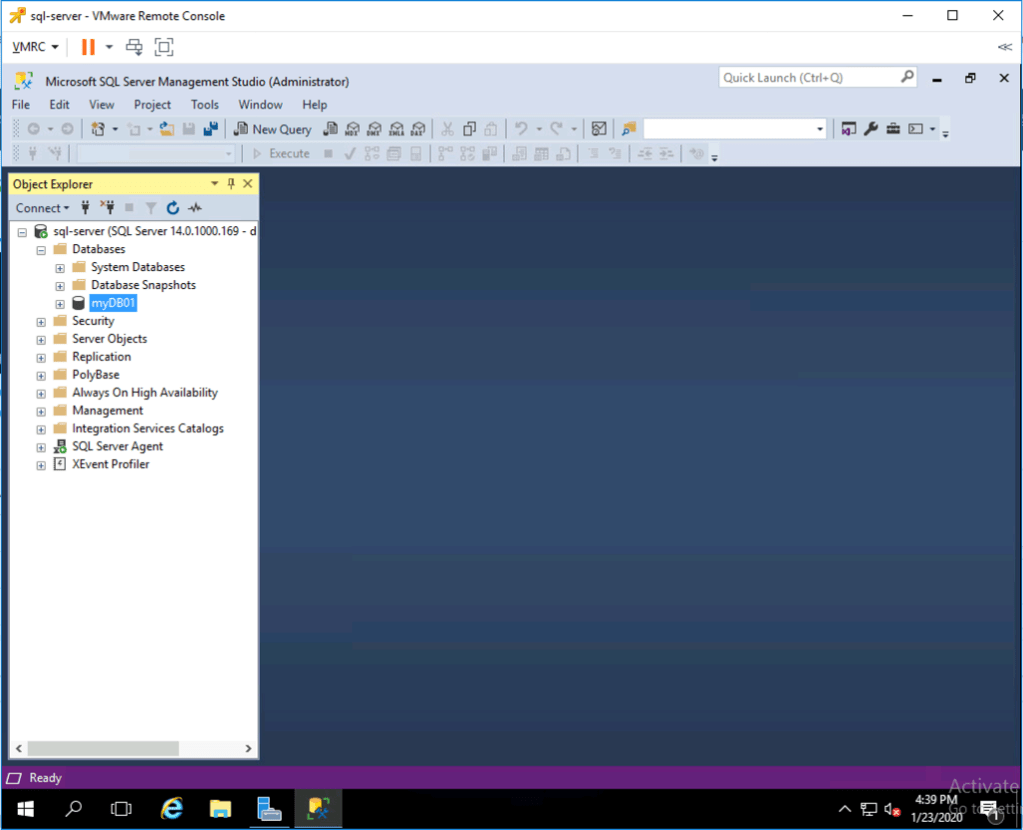Screen dimensions: 1023x830
Task: Open the Project menu
Action: [152, 104]
